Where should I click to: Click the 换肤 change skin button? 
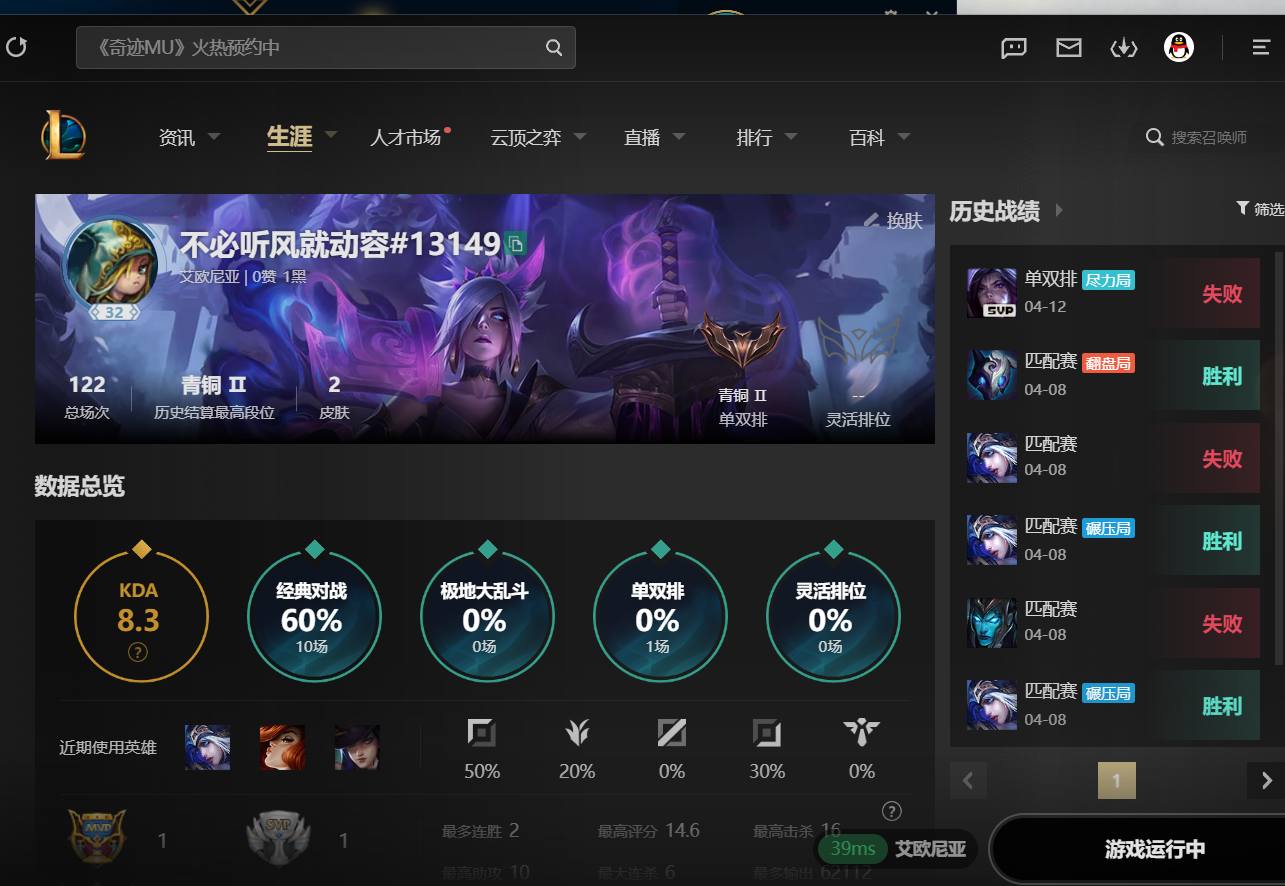click(x=893, y=220)
